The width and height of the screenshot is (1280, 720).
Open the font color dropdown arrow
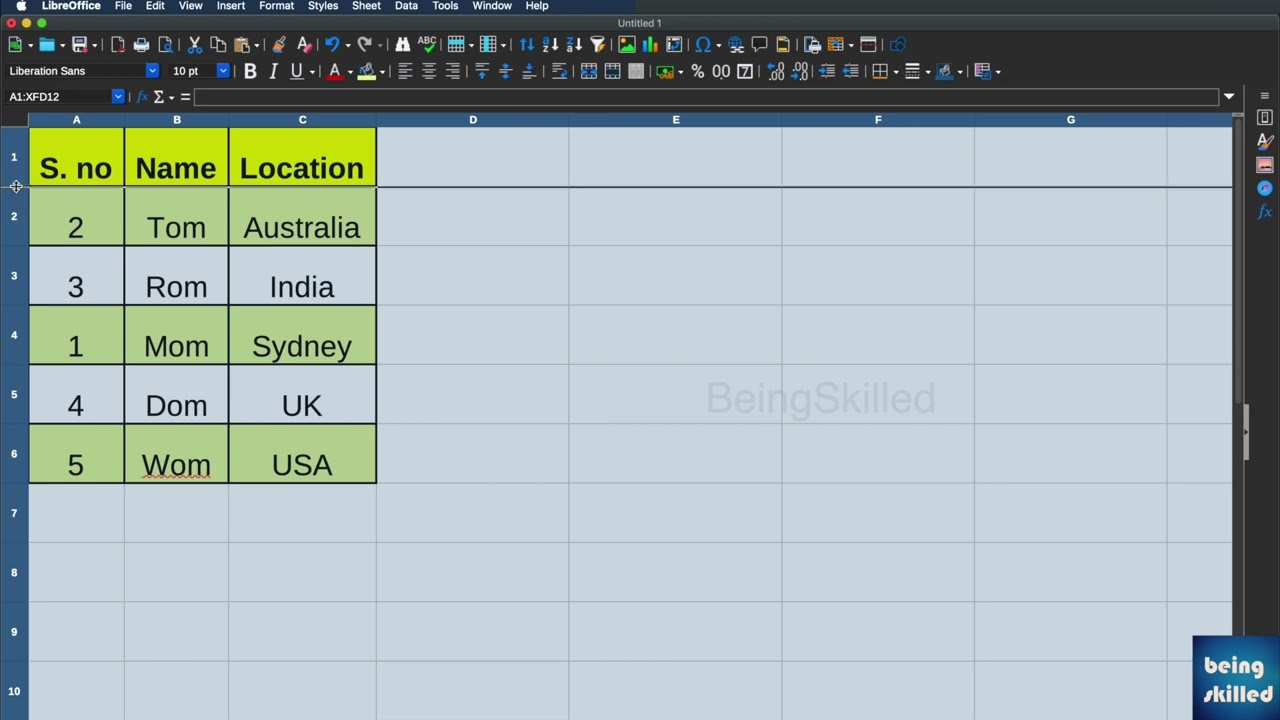[x=349, y=72]
